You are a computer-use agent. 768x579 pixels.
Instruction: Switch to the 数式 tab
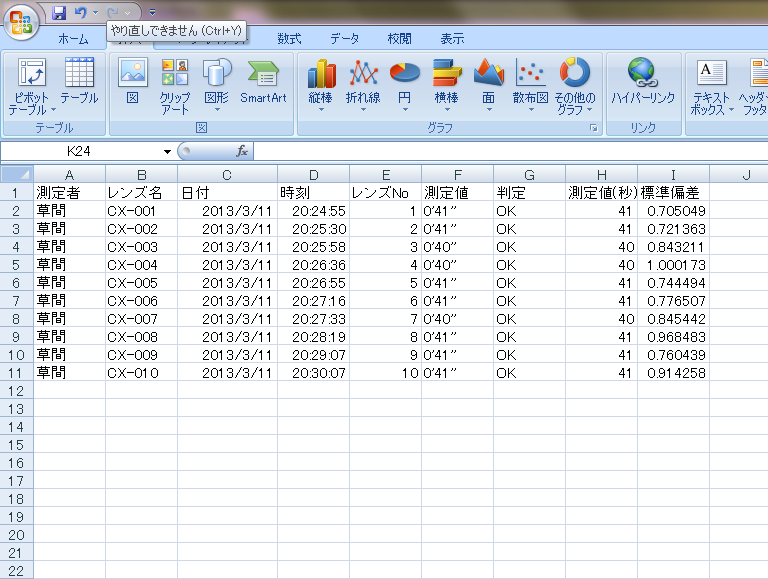point(289,39)
